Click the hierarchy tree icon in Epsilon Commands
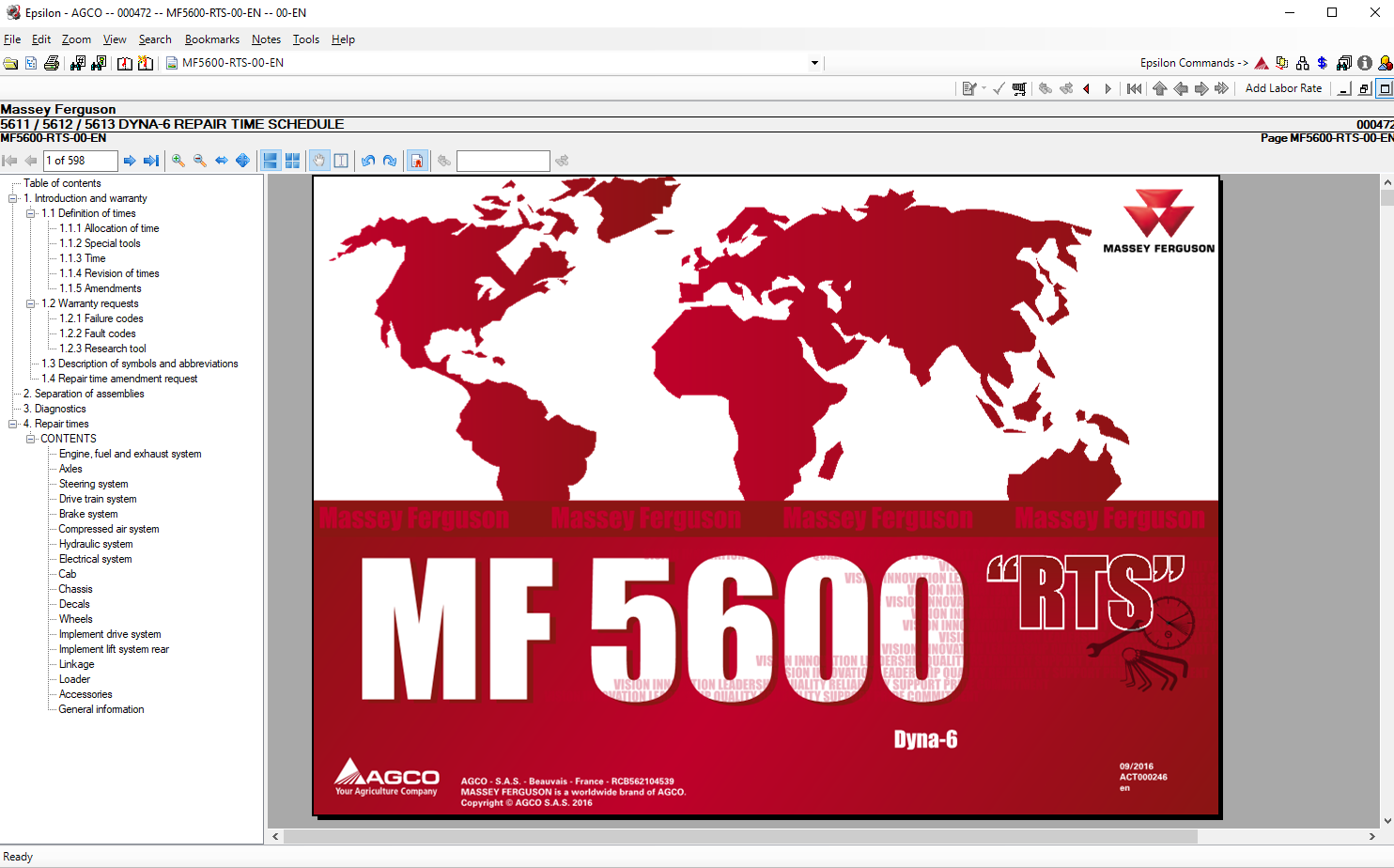The image size is (1394, 868). [1302, 63]
